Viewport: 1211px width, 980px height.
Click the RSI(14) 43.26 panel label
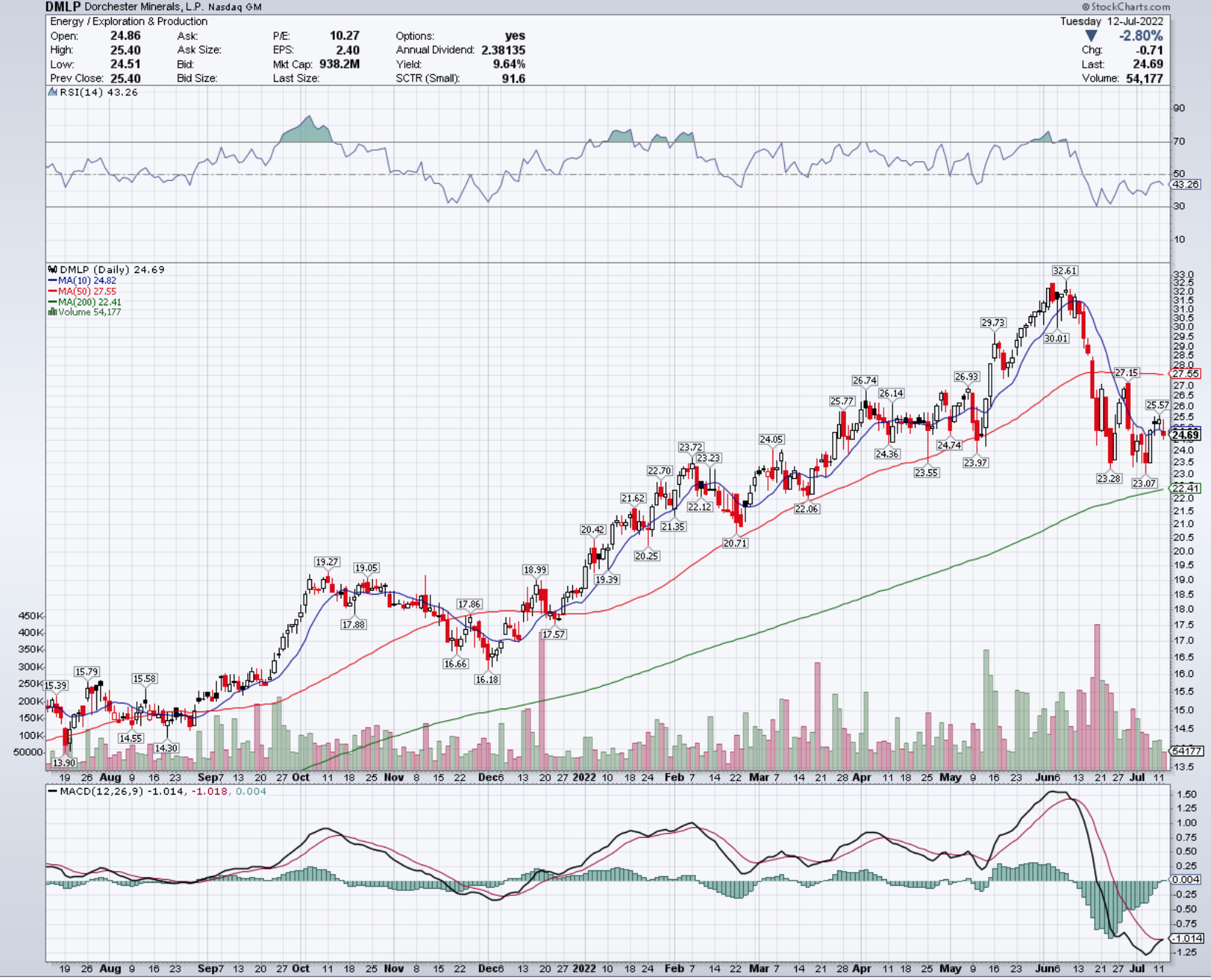[x=99, y=92]
